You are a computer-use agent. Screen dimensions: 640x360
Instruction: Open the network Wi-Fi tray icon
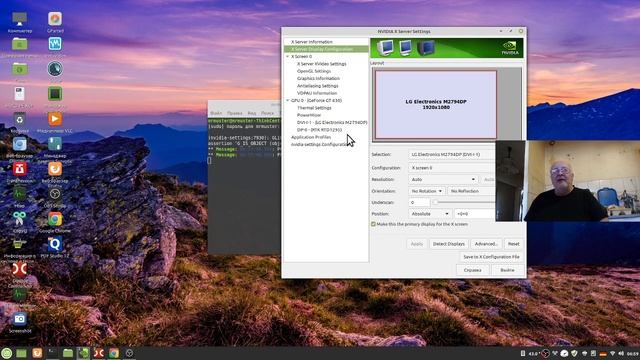pyautogui.click(x=612, y=353)
